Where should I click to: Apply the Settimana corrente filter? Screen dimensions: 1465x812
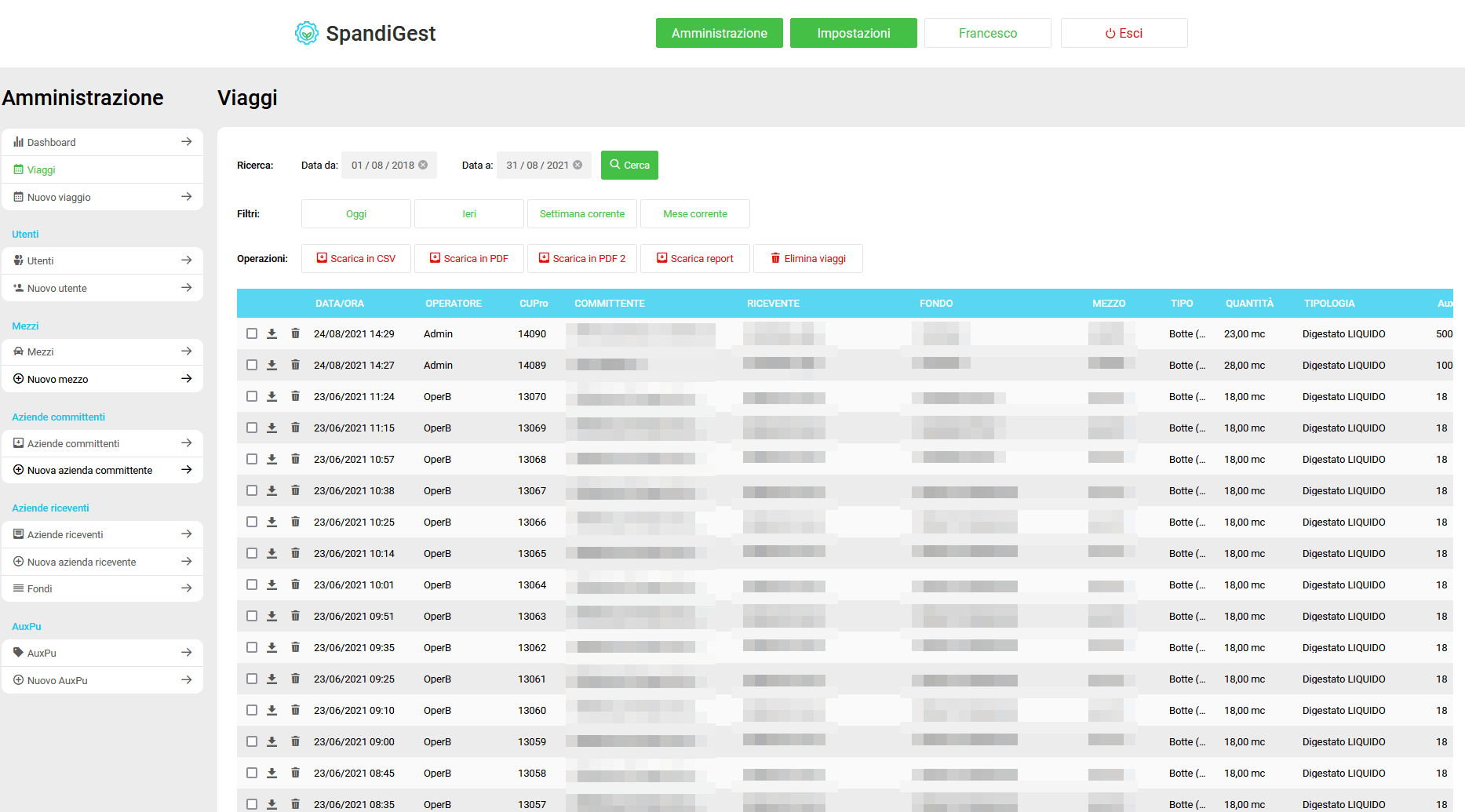581,213
